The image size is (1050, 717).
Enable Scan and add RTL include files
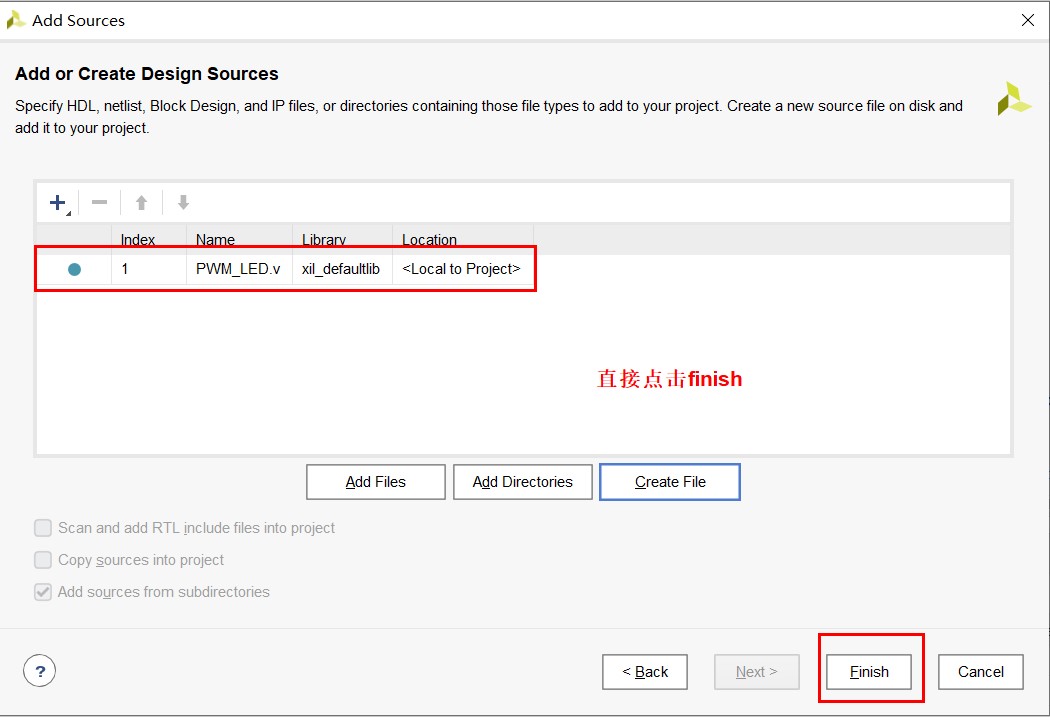point(43,528)
